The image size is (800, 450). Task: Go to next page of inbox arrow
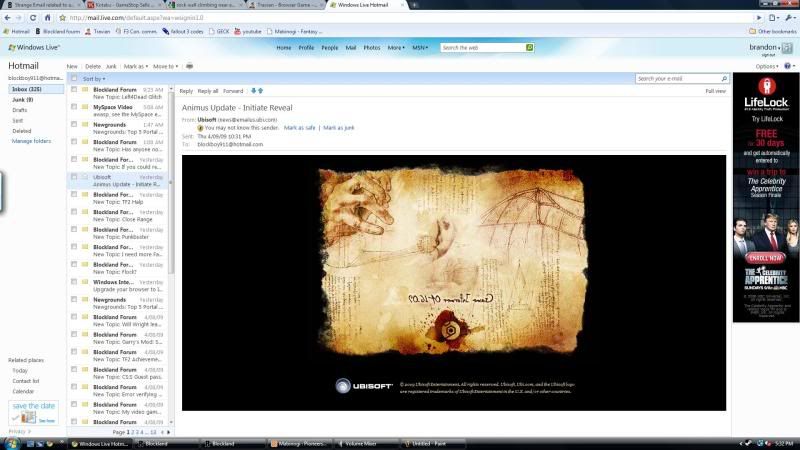point(169,432)
